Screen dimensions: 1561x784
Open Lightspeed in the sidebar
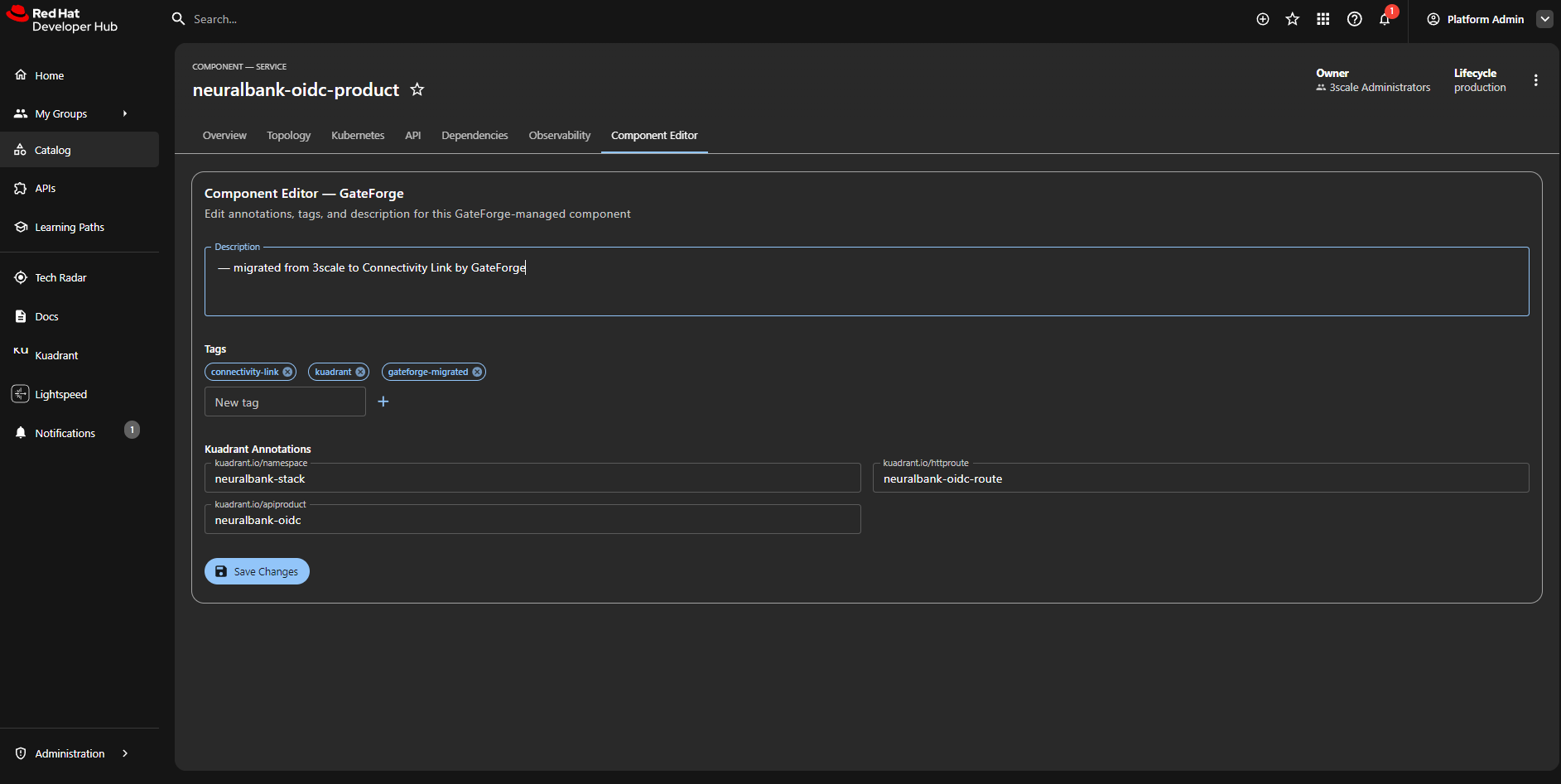(x=79, y=394)
